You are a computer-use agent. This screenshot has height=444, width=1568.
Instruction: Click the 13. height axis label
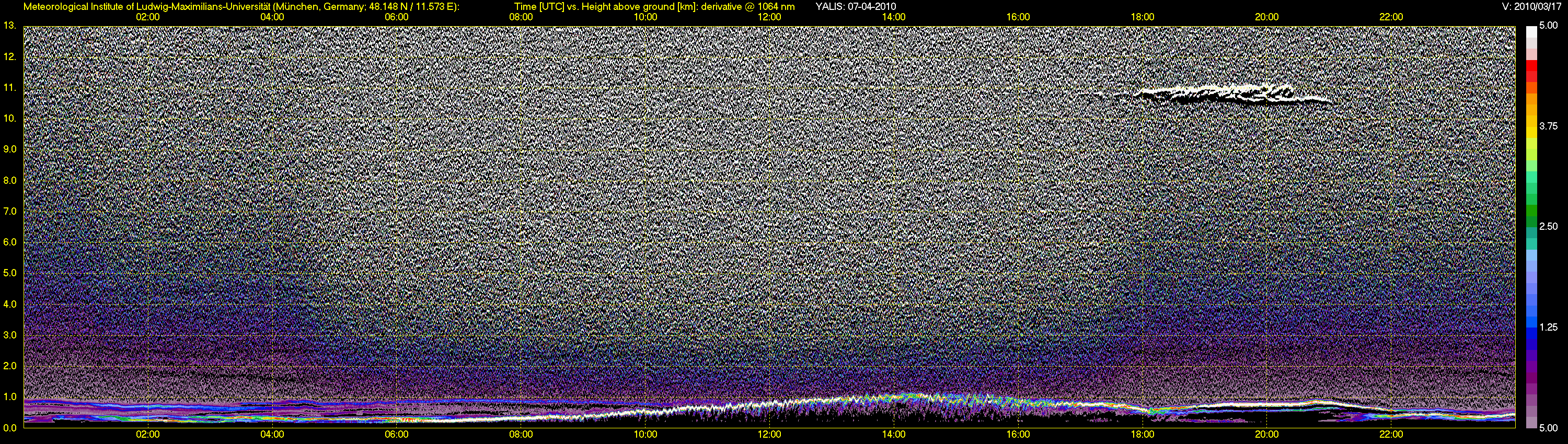10,26
